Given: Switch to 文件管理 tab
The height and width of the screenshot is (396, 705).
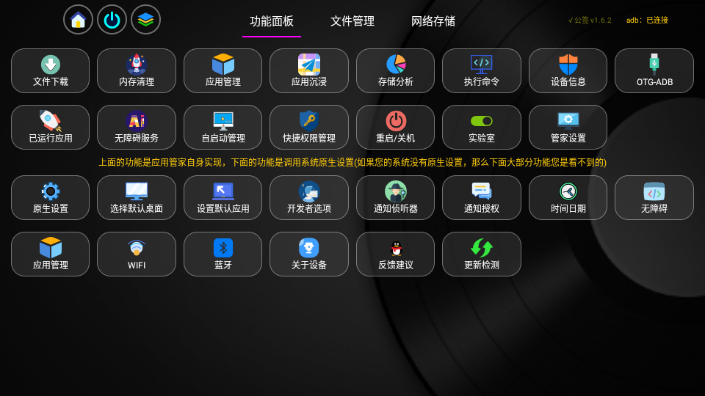Looking at the screenshot, I should click(352, 21).
